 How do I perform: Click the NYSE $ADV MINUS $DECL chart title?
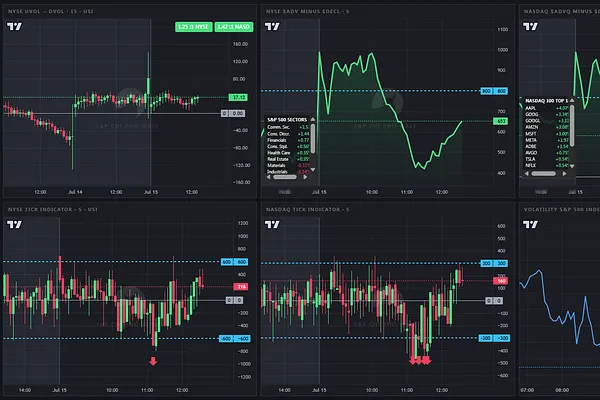307,11
